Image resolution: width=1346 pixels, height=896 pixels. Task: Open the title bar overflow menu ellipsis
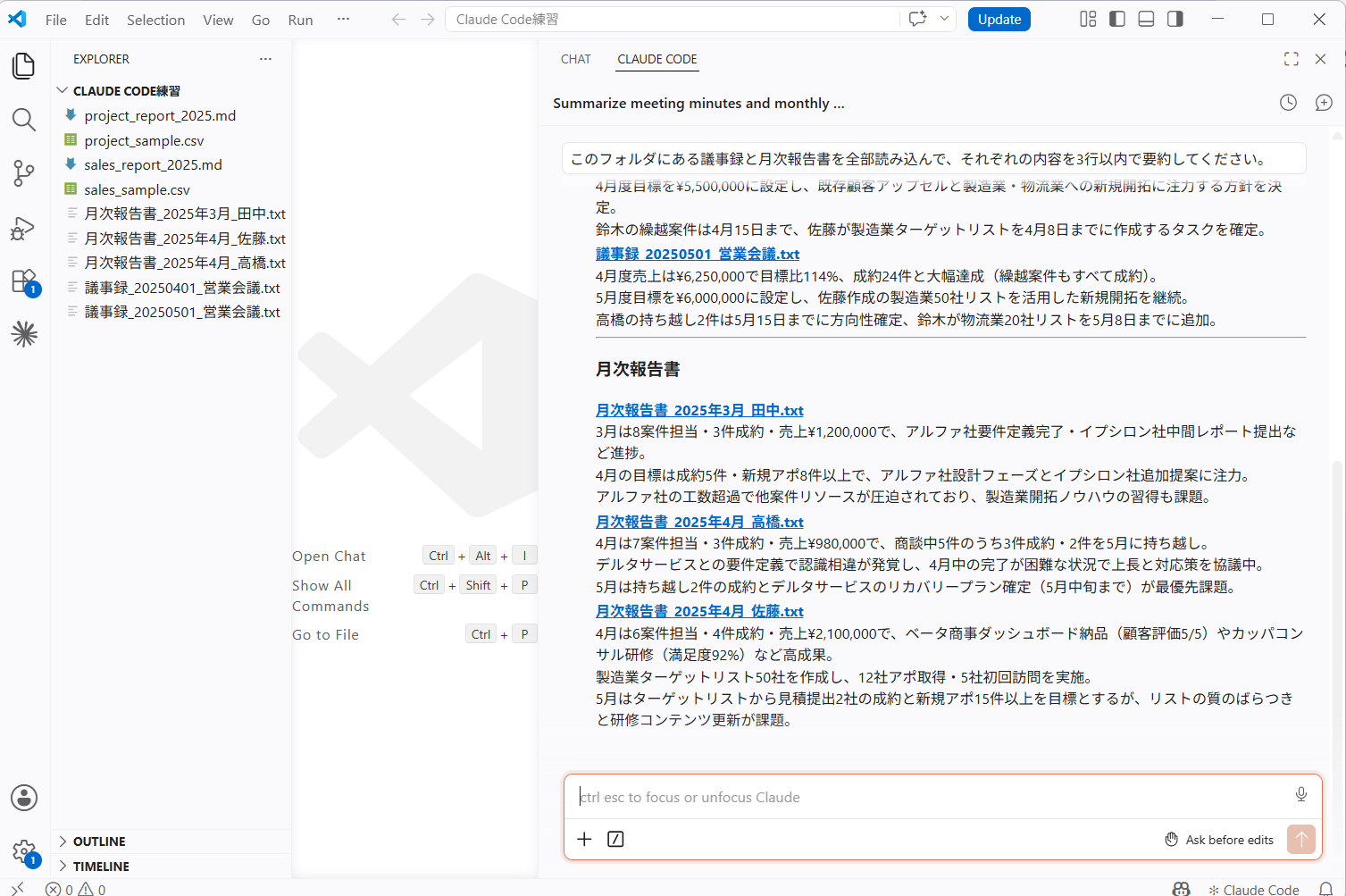click(x=343, y=19)
